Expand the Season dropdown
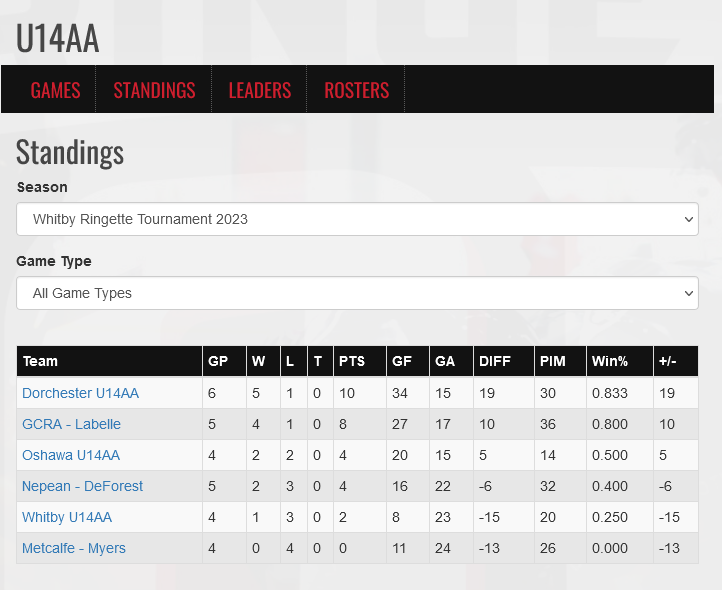 357,219
